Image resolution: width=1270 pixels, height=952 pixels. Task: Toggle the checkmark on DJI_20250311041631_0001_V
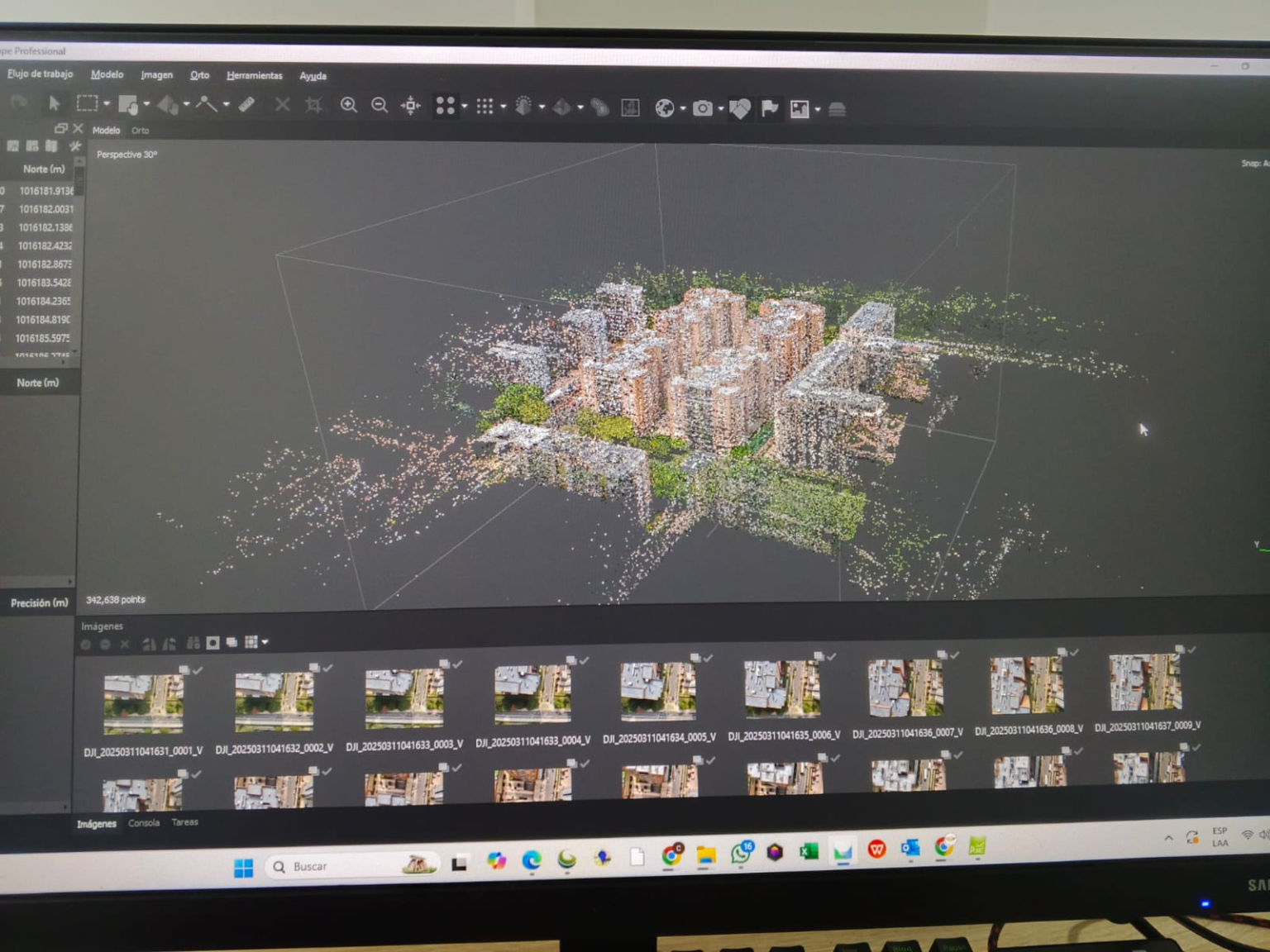198,671
